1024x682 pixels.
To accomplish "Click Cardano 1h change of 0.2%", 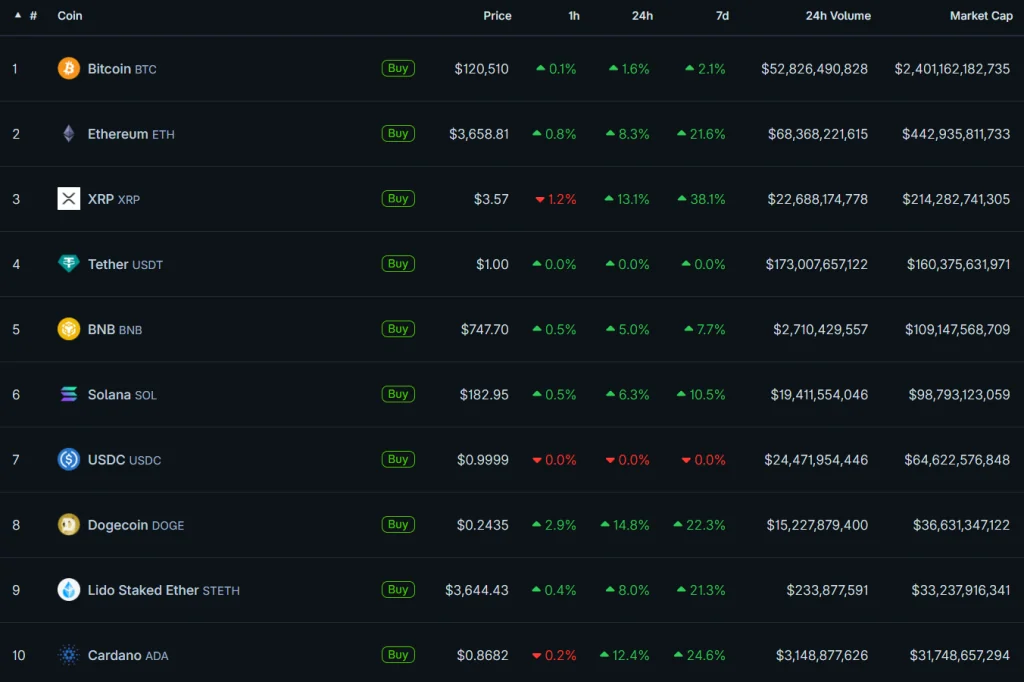I will coord(554,655).
